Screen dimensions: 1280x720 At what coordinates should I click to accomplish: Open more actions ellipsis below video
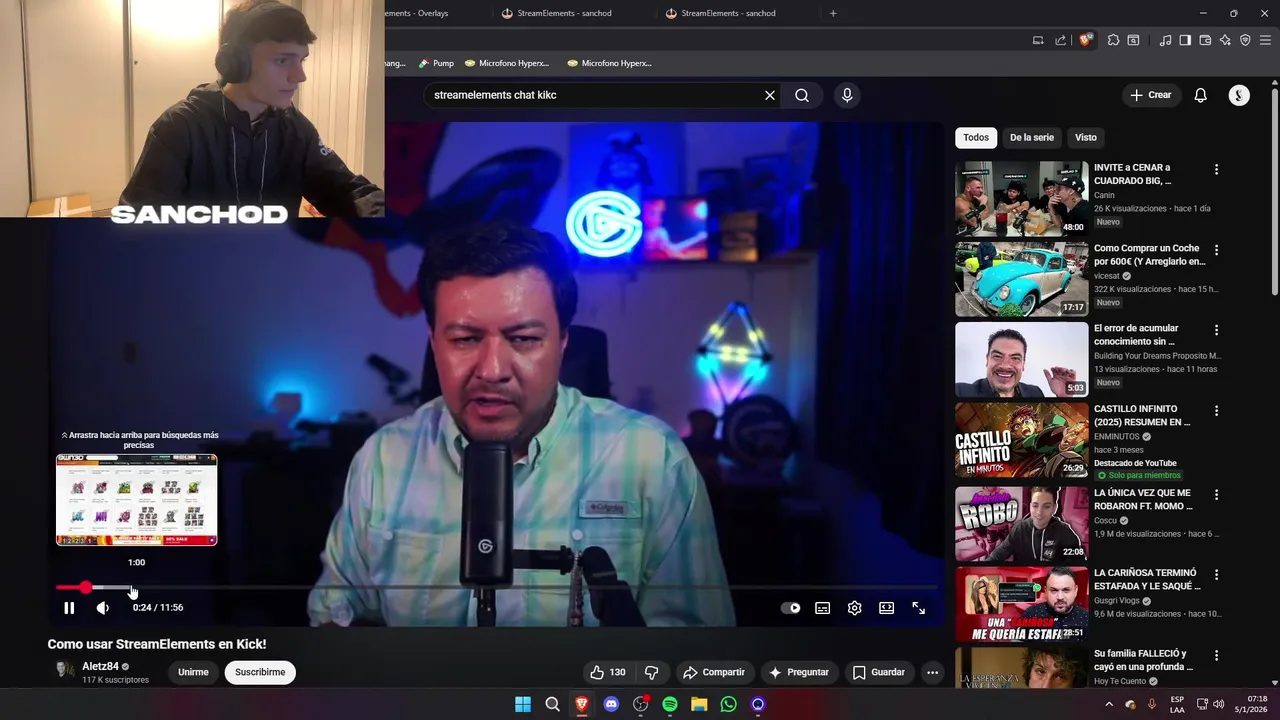click(932, 672)
